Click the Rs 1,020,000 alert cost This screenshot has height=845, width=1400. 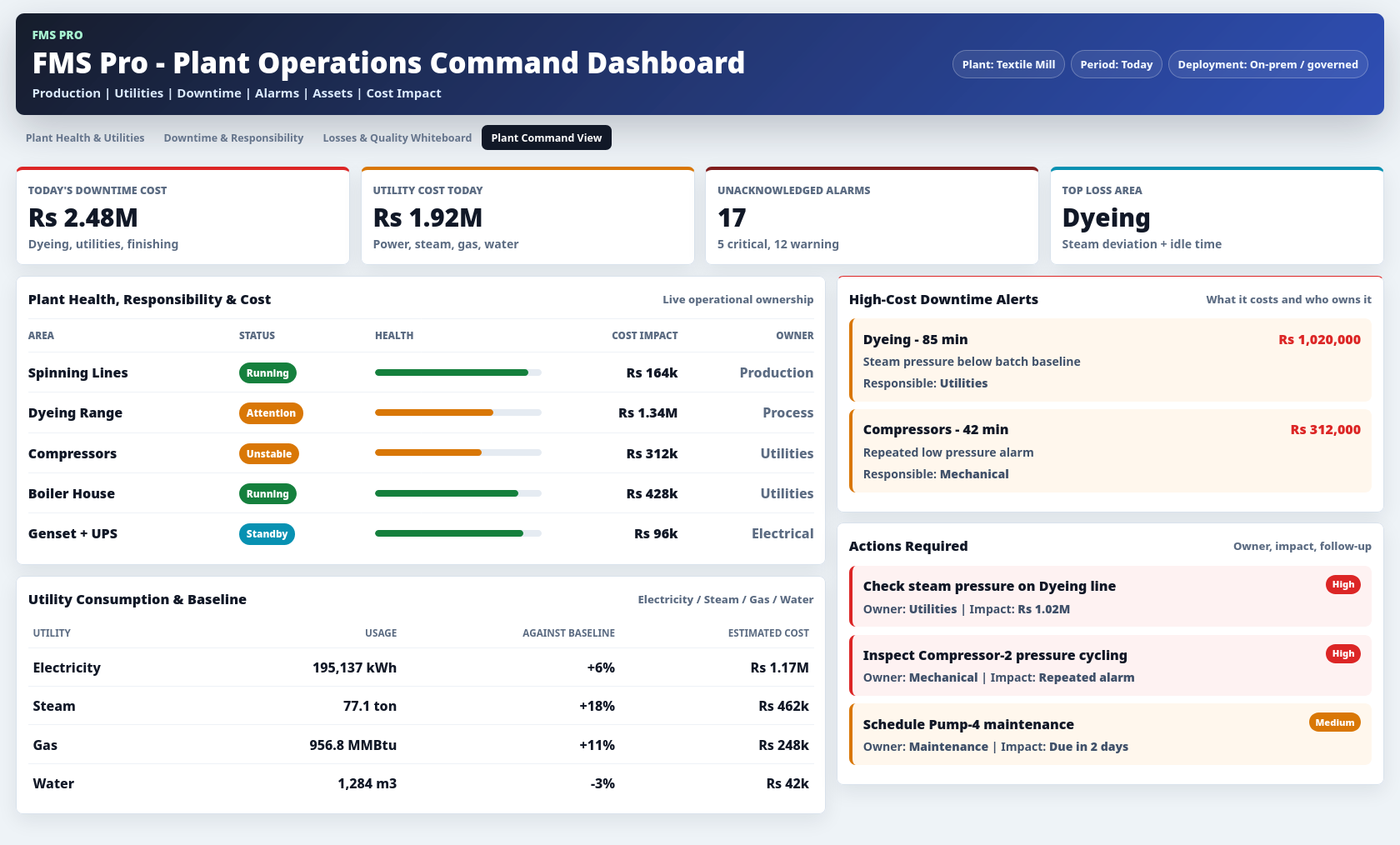(1319, 339)
